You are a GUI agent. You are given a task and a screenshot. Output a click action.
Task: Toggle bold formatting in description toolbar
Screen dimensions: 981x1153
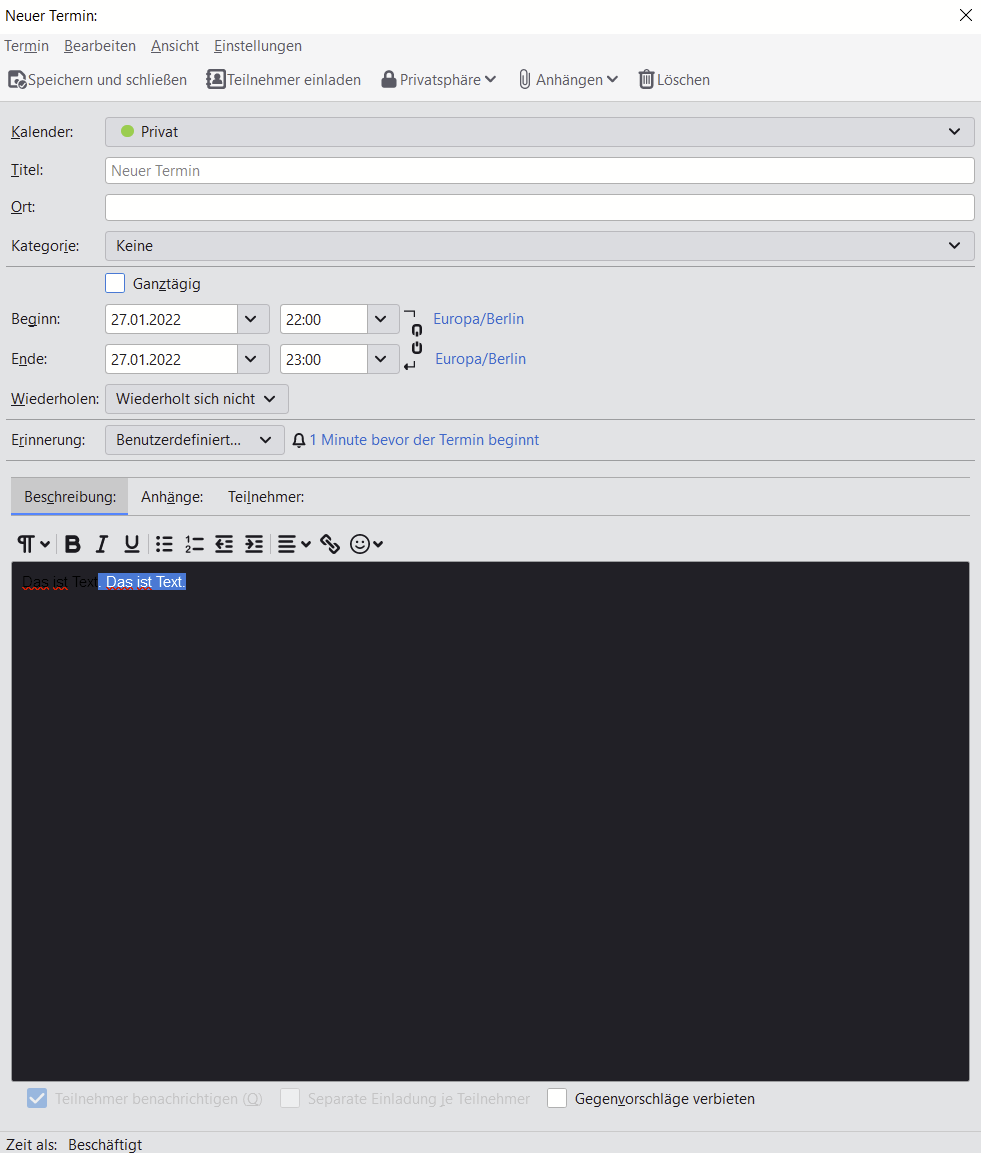click(72, 544)
